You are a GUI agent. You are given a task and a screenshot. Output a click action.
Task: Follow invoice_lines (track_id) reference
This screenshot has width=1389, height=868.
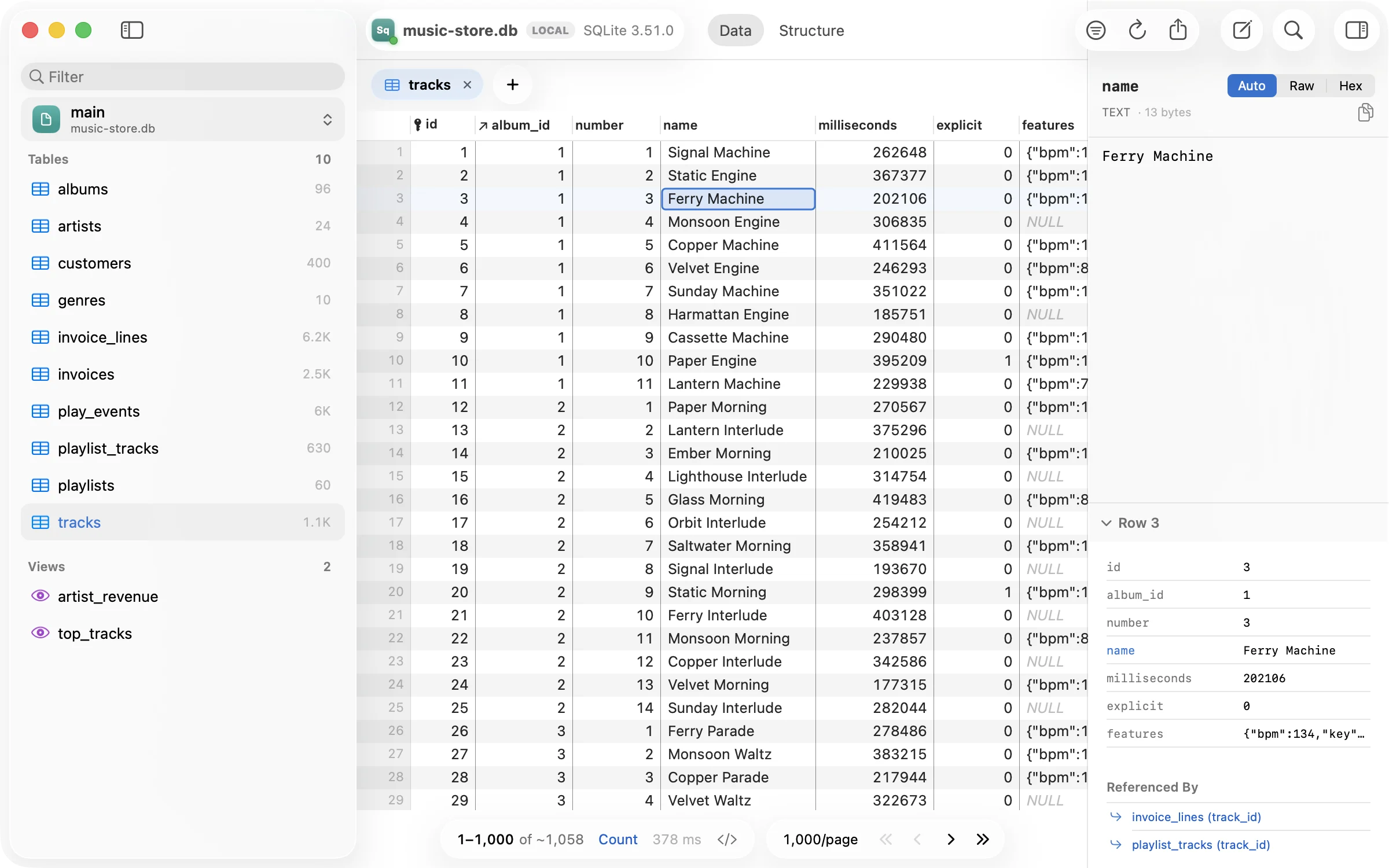pyautogui.click(x=1196, y=816)
